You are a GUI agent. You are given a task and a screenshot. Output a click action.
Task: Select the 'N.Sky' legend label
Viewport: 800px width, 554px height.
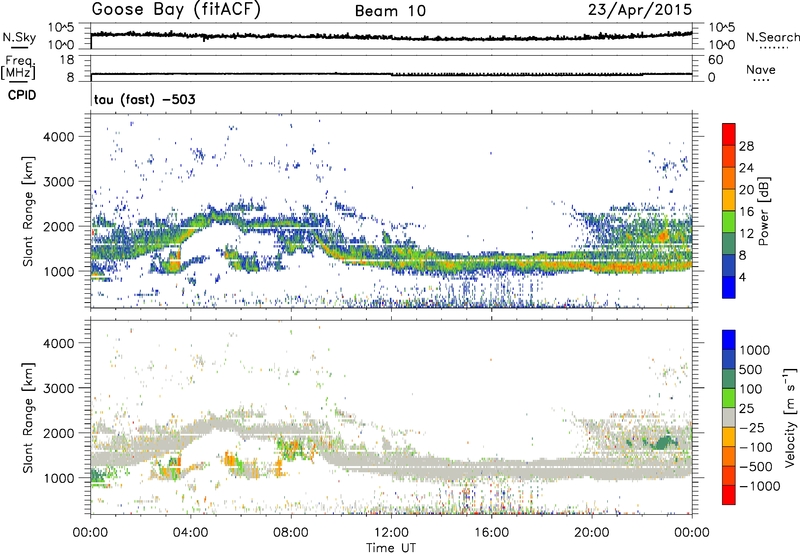(19, 37)
